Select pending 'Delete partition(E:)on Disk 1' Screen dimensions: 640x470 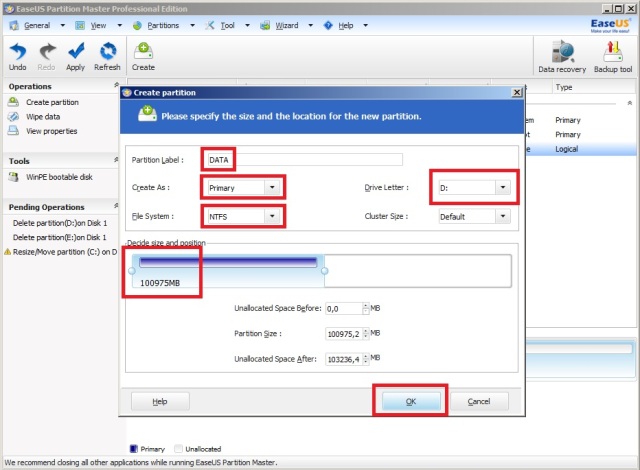60,237
